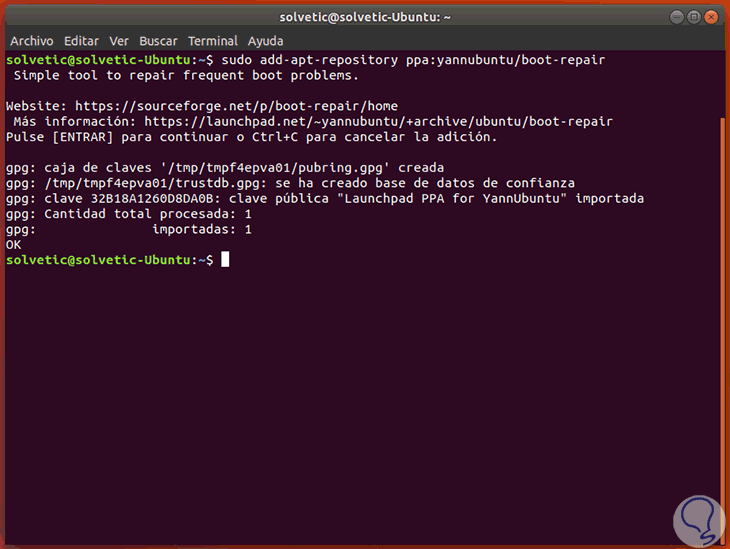Click the OK output line

tap(13, 244)
